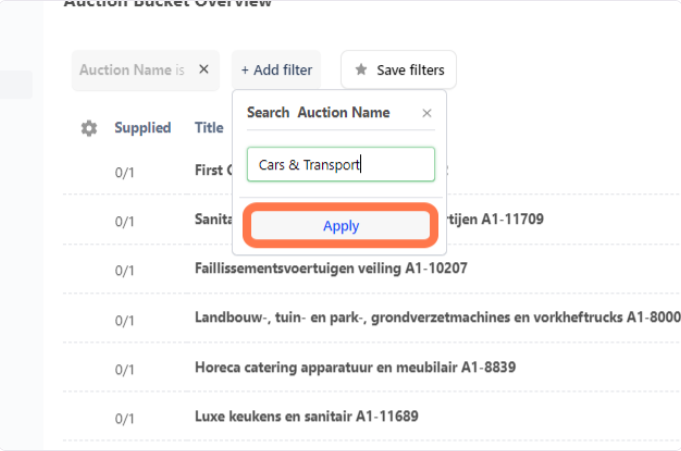Click supplied 0/1 value for Landbouw row

[124, 320]
